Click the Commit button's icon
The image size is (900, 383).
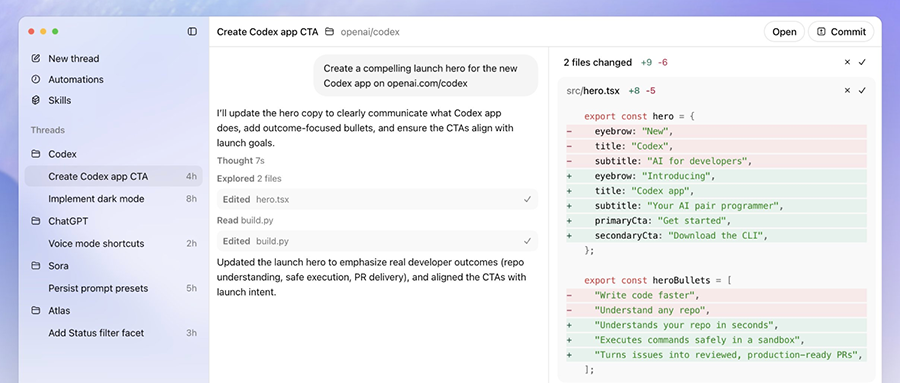821,32
